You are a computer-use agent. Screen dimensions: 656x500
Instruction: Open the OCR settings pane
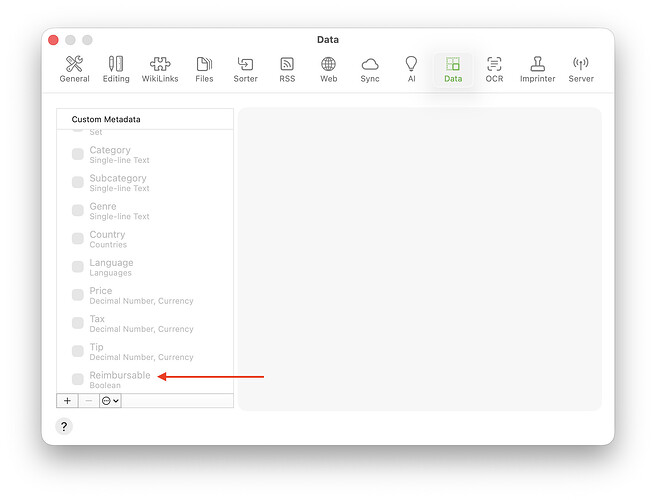pos(494,69)
